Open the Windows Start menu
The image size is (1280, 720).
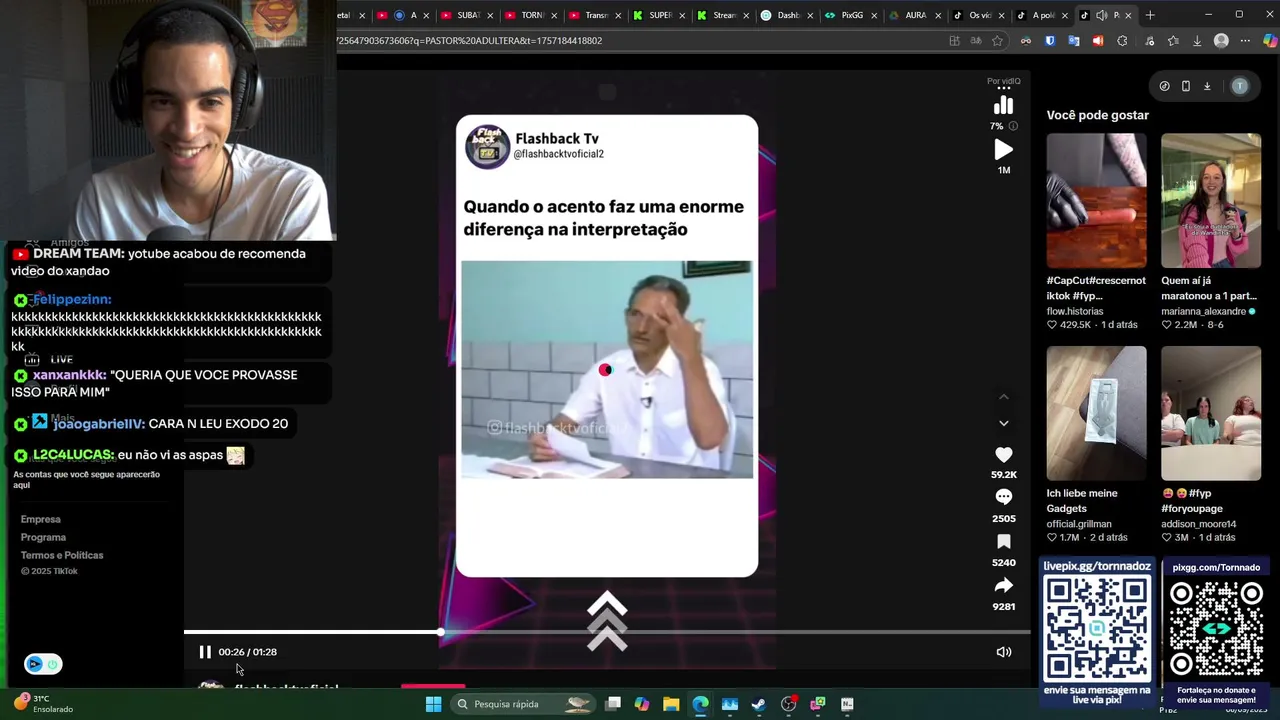tap(433, 704)
